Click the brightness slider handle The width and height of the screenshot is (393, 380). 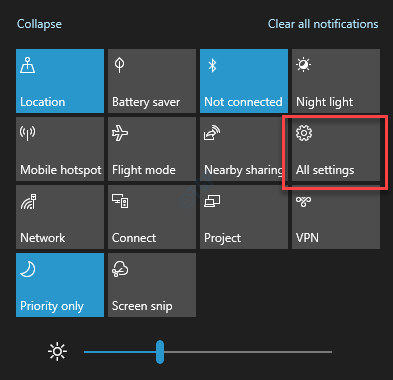(x=160, y=352)
